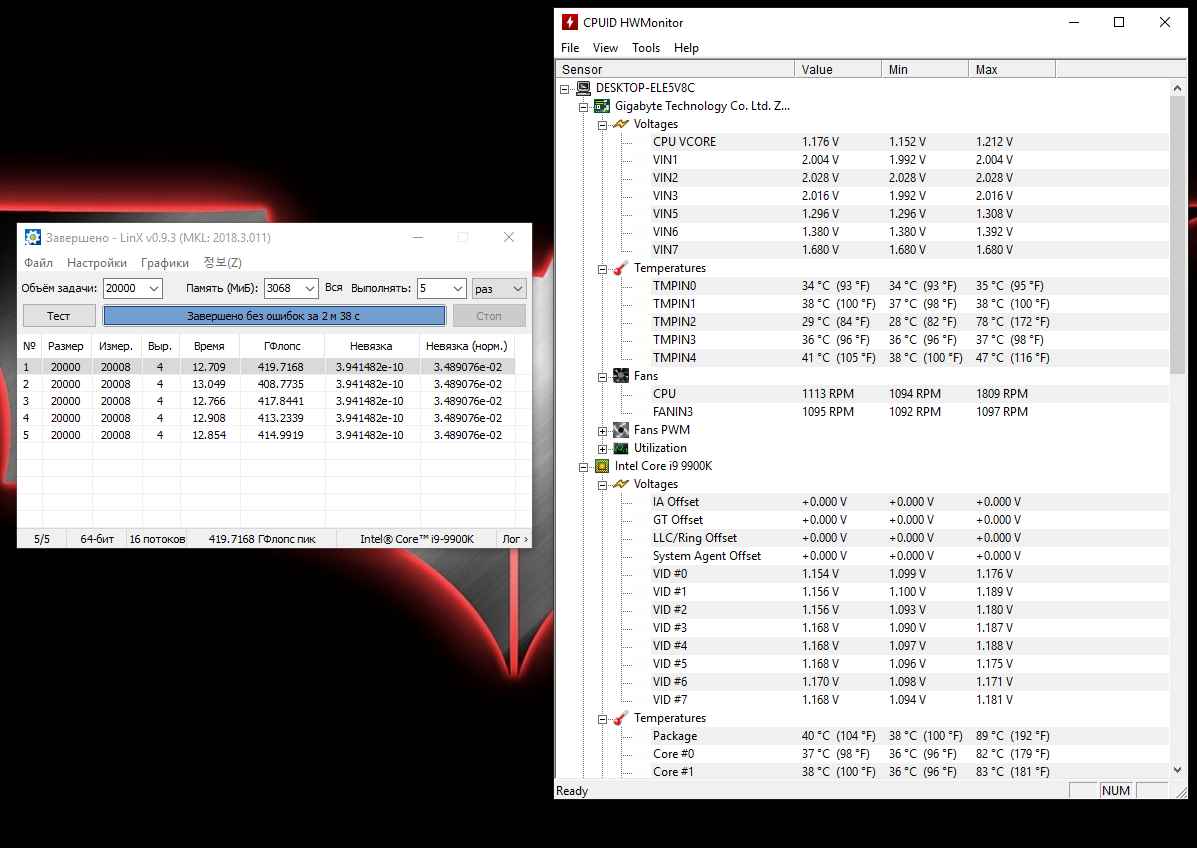Open the HWMonitor Tools menu
Image resolution: width=1197 pixels, height=848 pixels.
pyautogui.click(x=646, y=47)
